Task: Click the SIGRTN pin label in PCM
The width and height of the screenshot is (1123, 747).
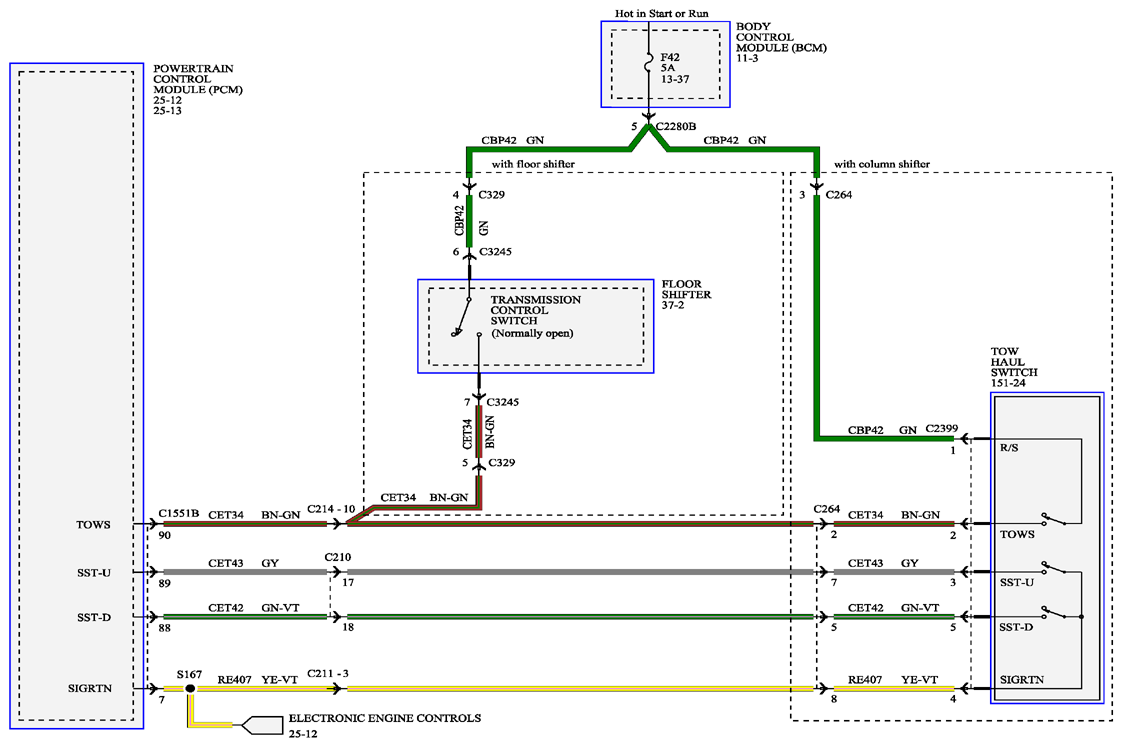Action: coord(90,688)
